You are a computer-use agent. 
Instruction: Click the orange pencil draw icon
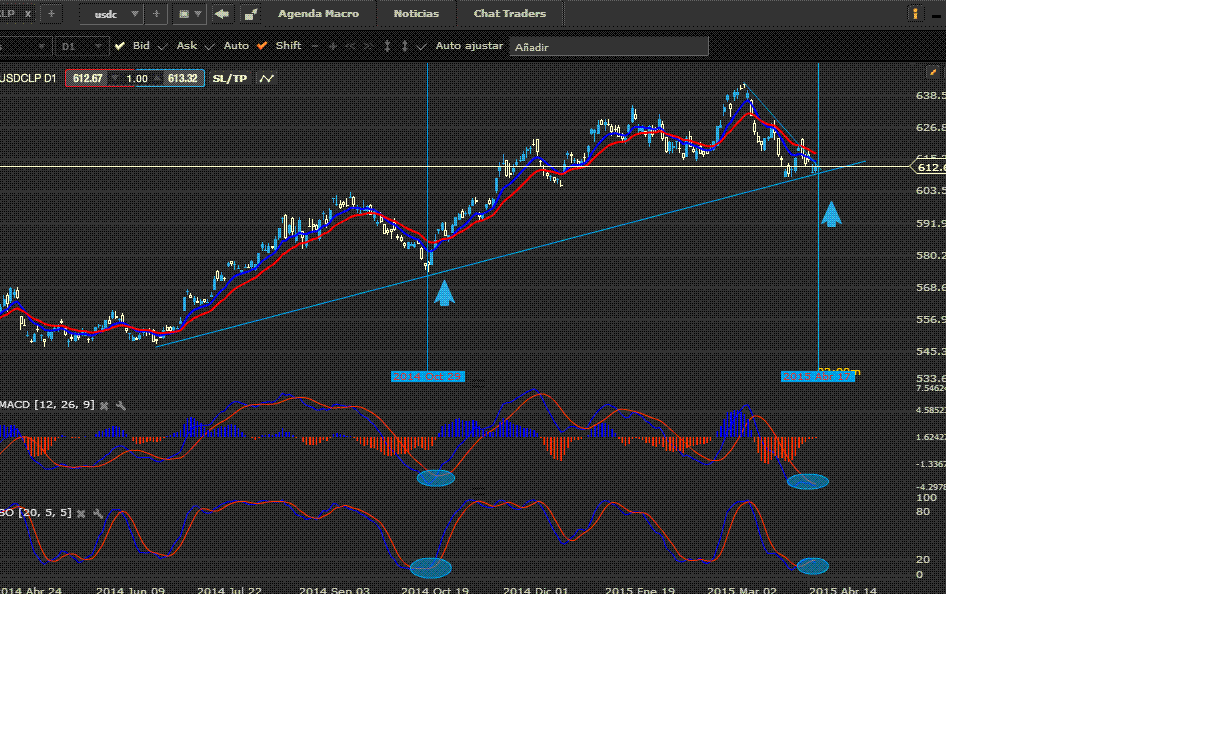(x=933, y=72)
